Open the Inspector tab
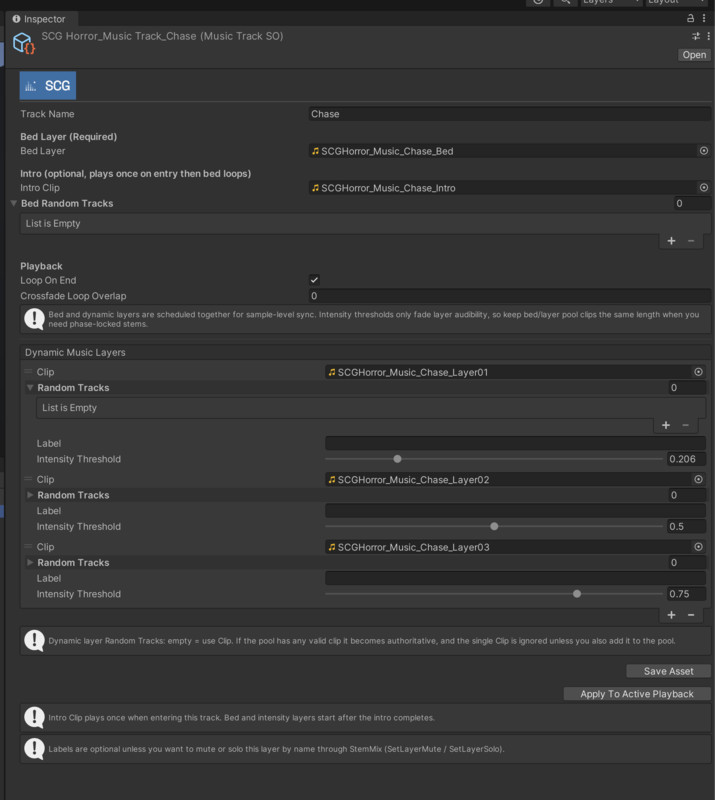 [39, 19]
